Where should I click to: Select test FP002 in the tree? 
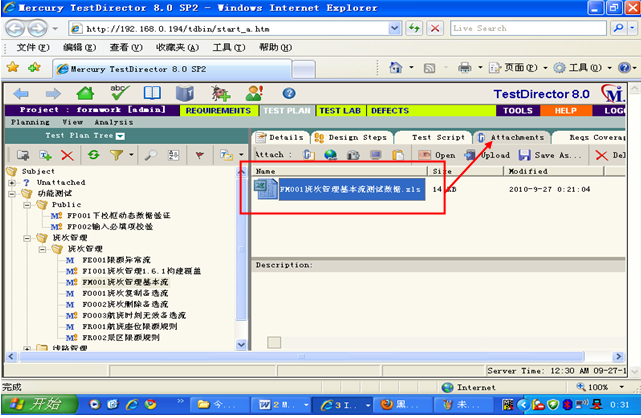pyautogui.click(x=110, y=227)
